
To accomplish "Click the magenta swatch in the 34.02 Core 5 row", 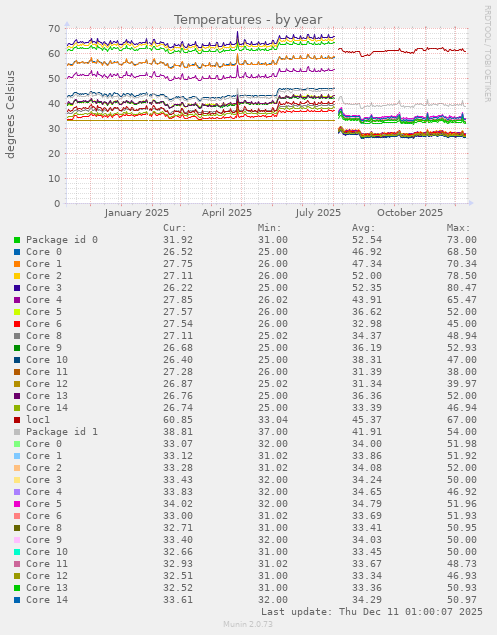I will 17,504.
